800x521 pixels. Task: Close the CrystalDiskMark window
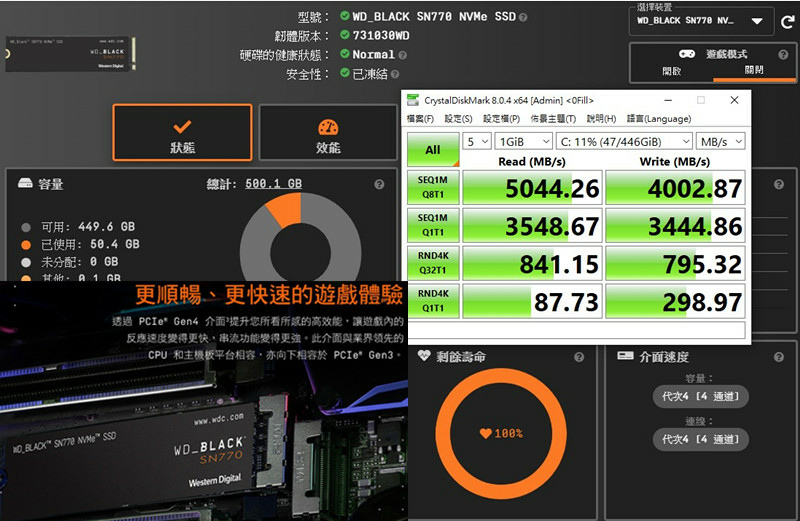(734, 100)
